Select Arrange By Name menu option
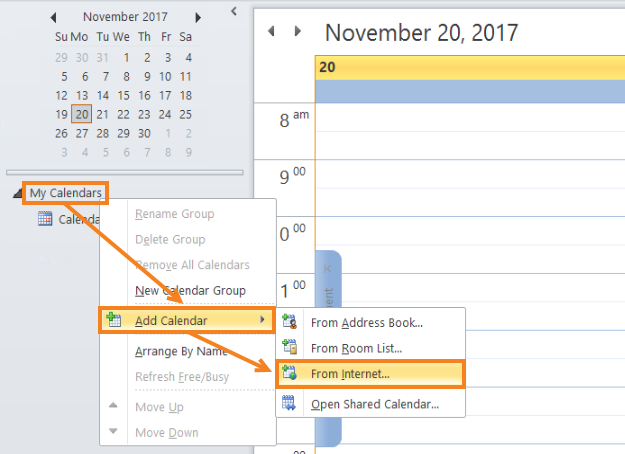 pos(180,351)
